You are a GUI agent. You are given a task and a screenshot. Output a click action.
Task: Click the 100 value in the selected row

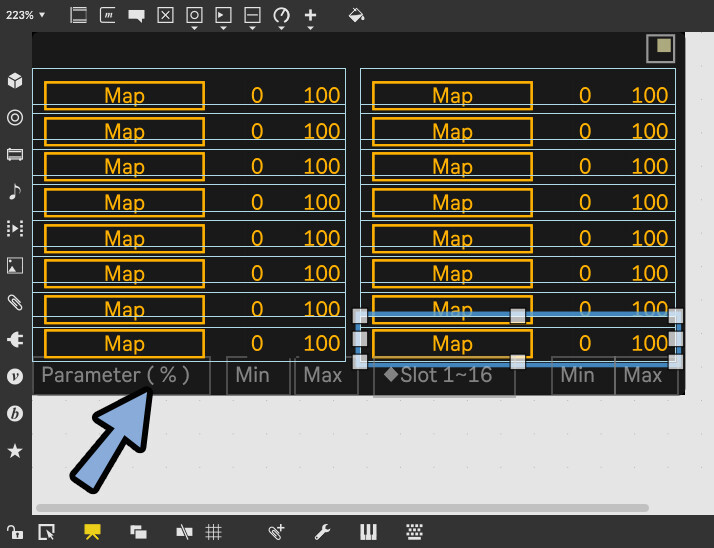pos(650,343)
